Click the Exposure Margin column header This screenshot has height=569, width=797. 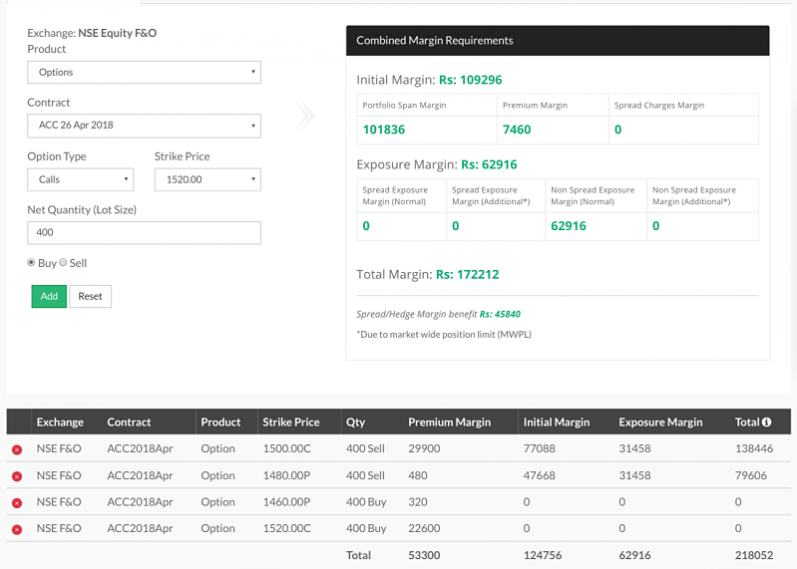click(x=660, y=422)
